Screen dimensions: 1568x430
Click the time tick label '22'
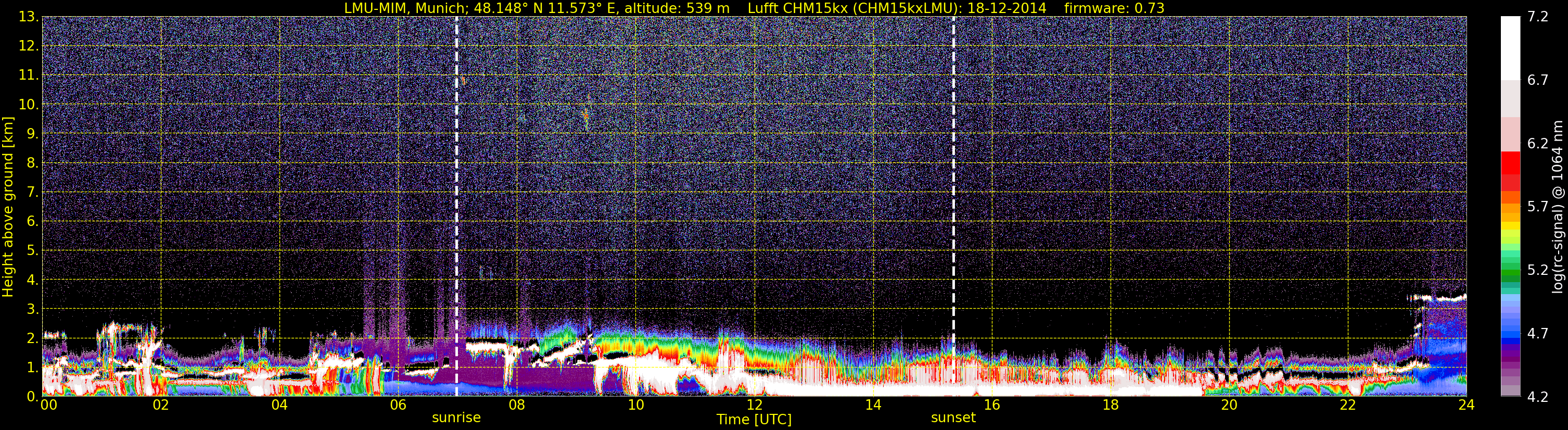point(1348,406)
